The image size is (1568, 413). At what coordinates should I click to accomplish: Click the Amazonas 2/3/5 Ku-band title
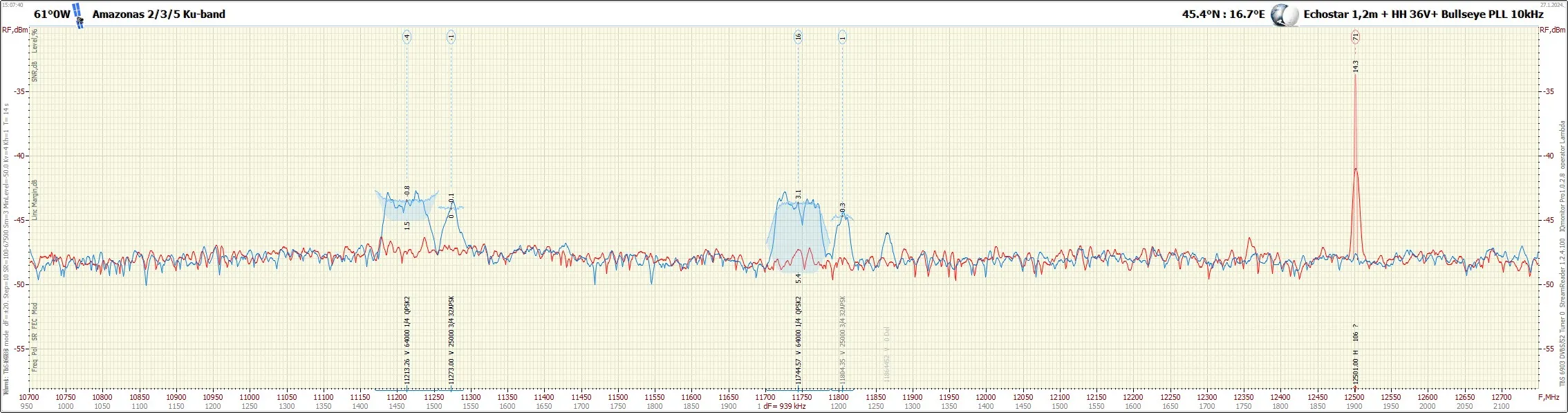158,14
